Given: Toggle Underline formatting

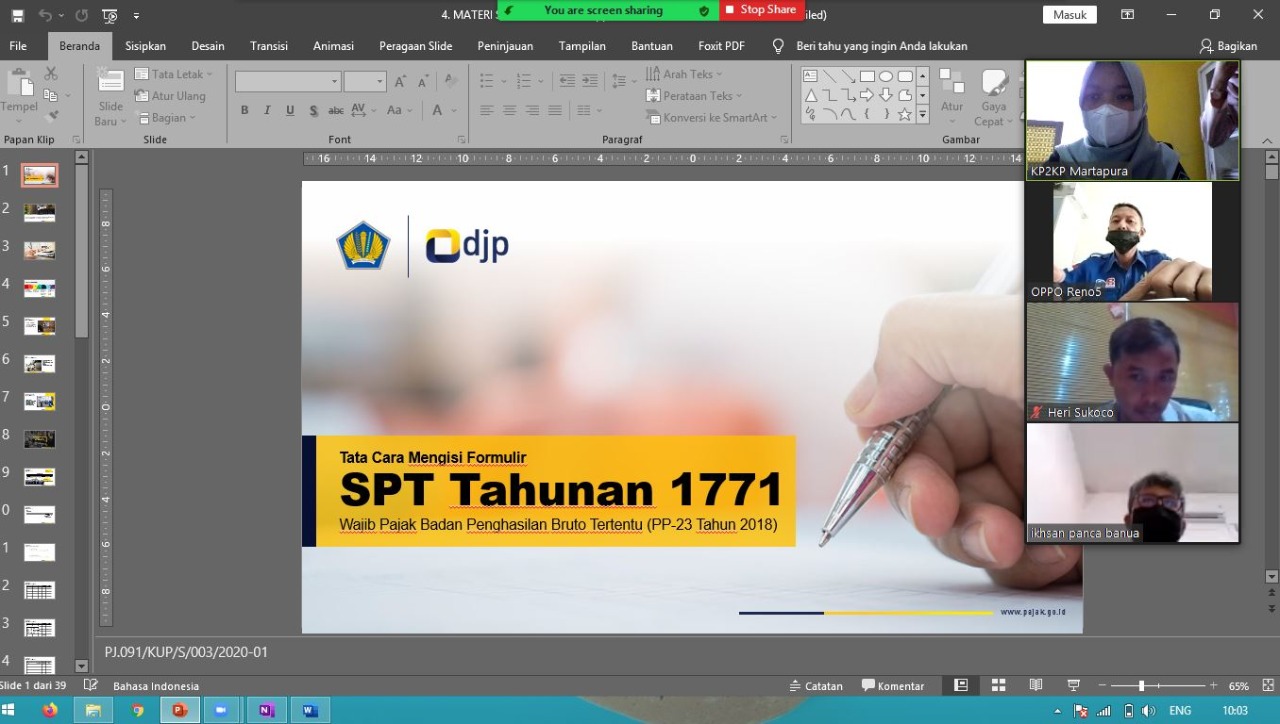Looking at the screenshot, I should (x=290, y=110).
